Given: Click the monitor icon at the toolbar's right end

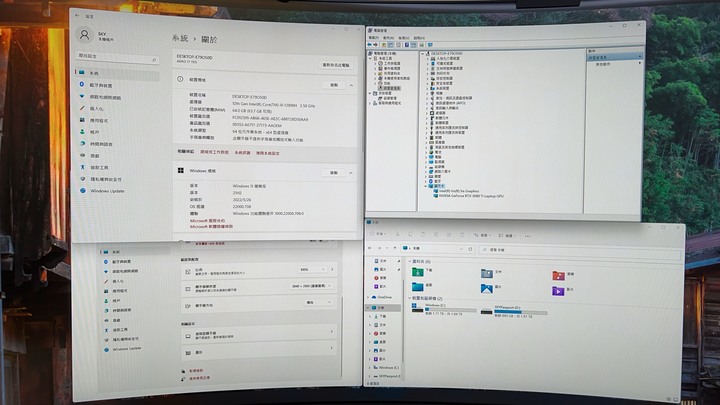Looking at the screenshot, I should 430,45.
